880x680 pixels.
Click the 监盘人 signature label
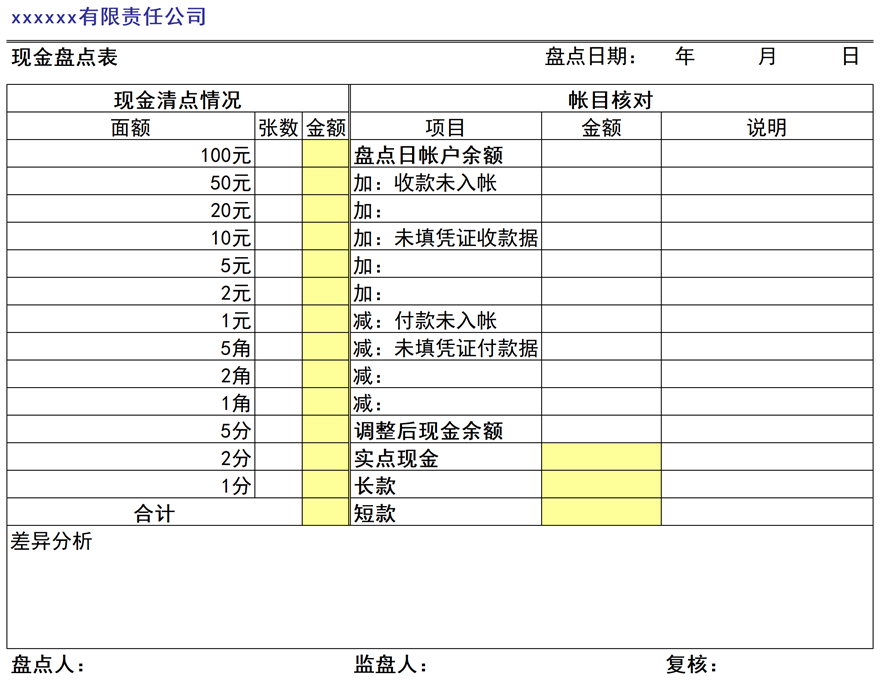point(391,665)
